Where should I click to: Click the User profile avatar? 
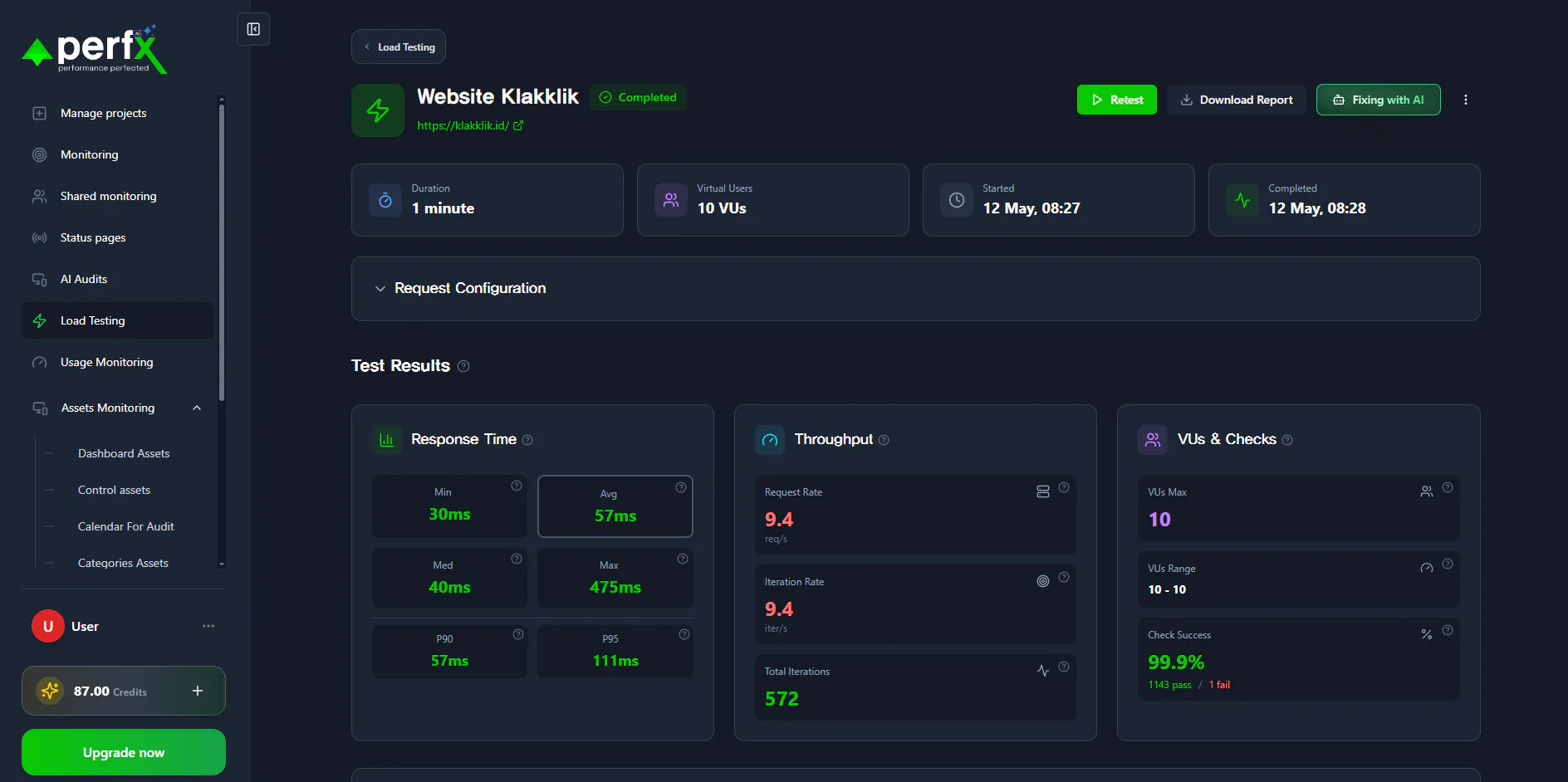click(48, 626)
